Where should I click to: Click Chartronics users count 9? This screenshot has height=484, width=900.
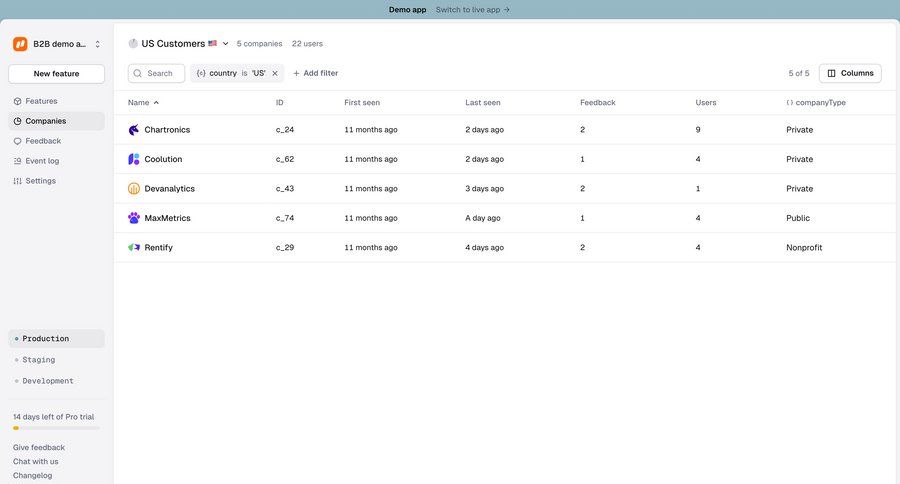click(x=698, y=130)
